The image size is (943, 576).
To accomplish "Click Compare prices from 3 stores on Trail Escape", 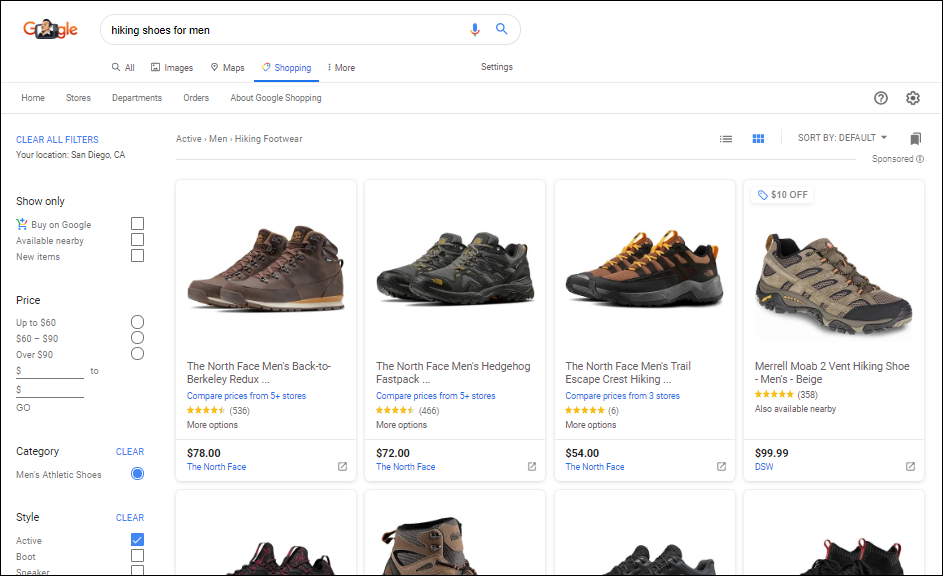I will [621, 395].
